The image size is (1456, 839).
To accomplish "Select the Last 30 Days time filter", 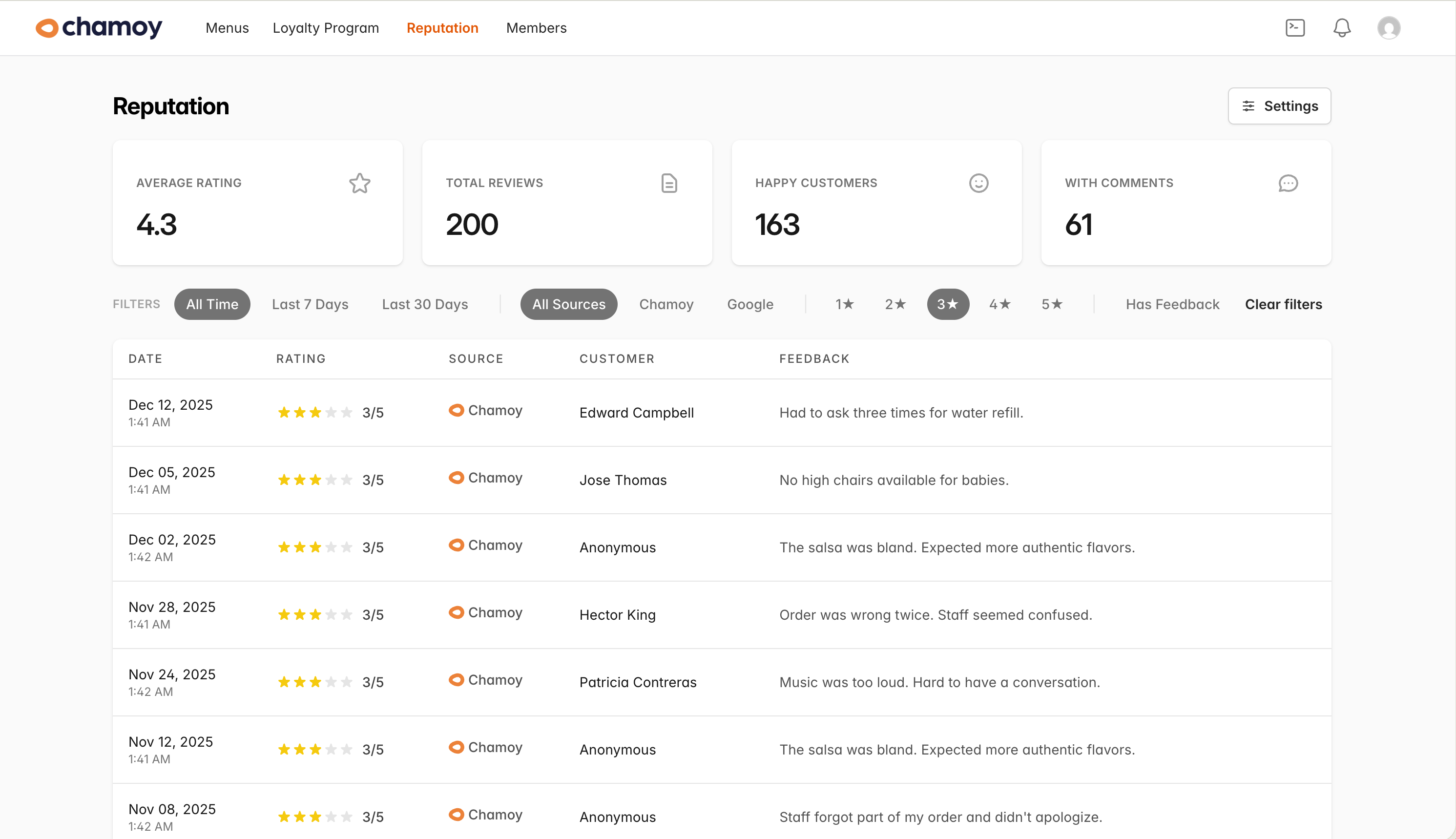I will click(424, 304).
